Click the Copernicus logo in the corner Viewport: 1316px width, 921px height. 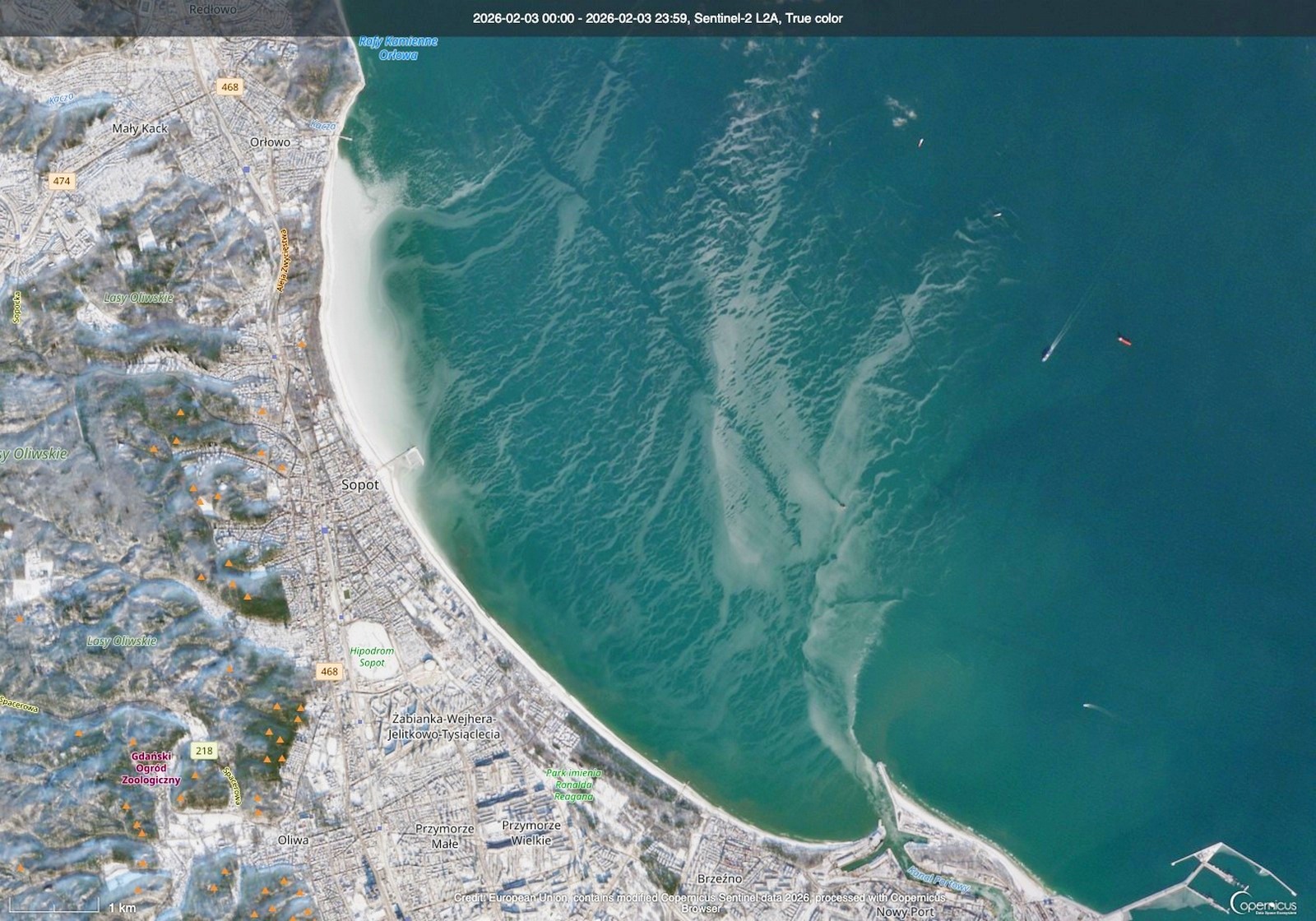[x=1263, y=901]
